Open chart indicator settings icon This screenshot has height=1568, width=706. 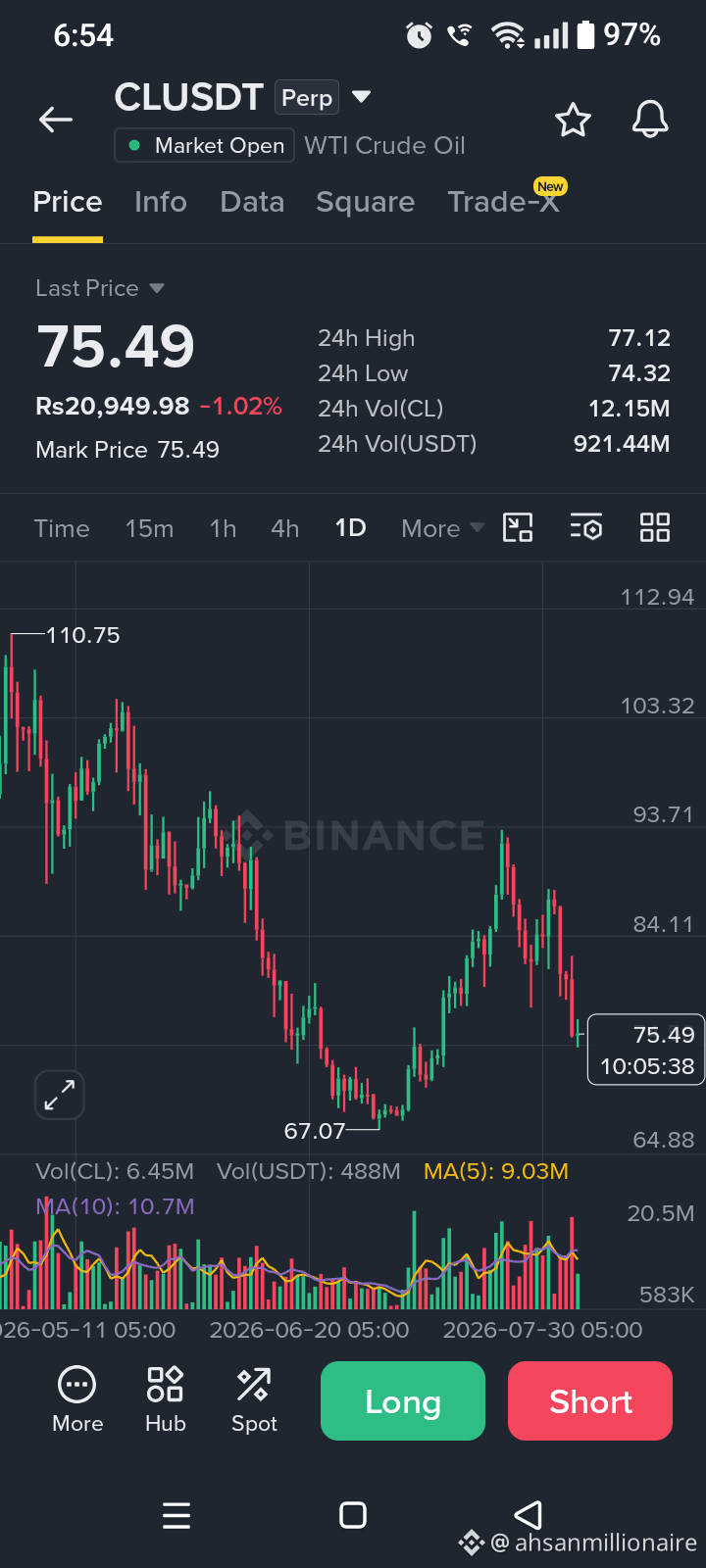(x=586, y=527)
